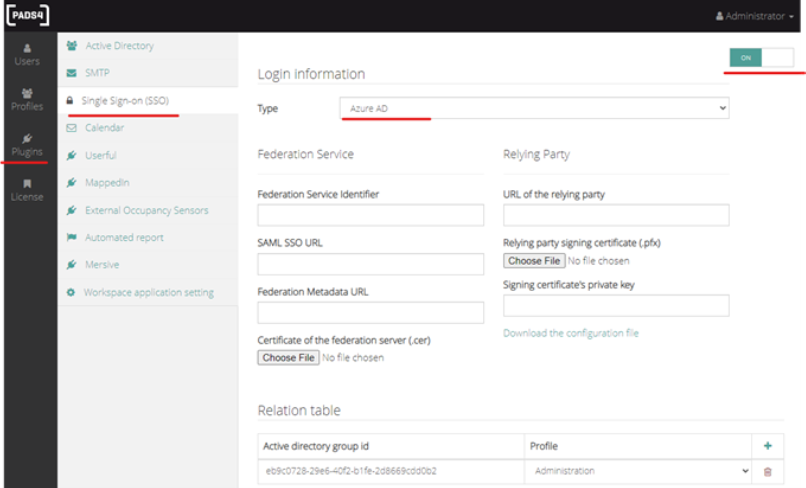This screenshot has width=806, height=488.
Task: Open Active Directory plugin settings
Action: 148,46
